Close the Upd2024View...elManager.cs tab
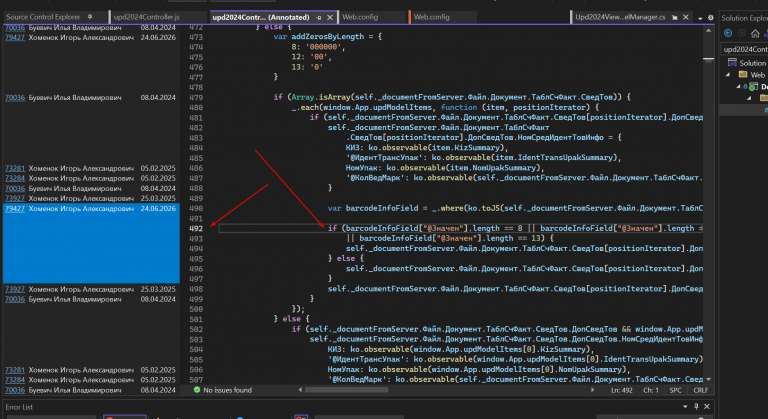This screenshot has width=768, height=419. pos(686,17)
